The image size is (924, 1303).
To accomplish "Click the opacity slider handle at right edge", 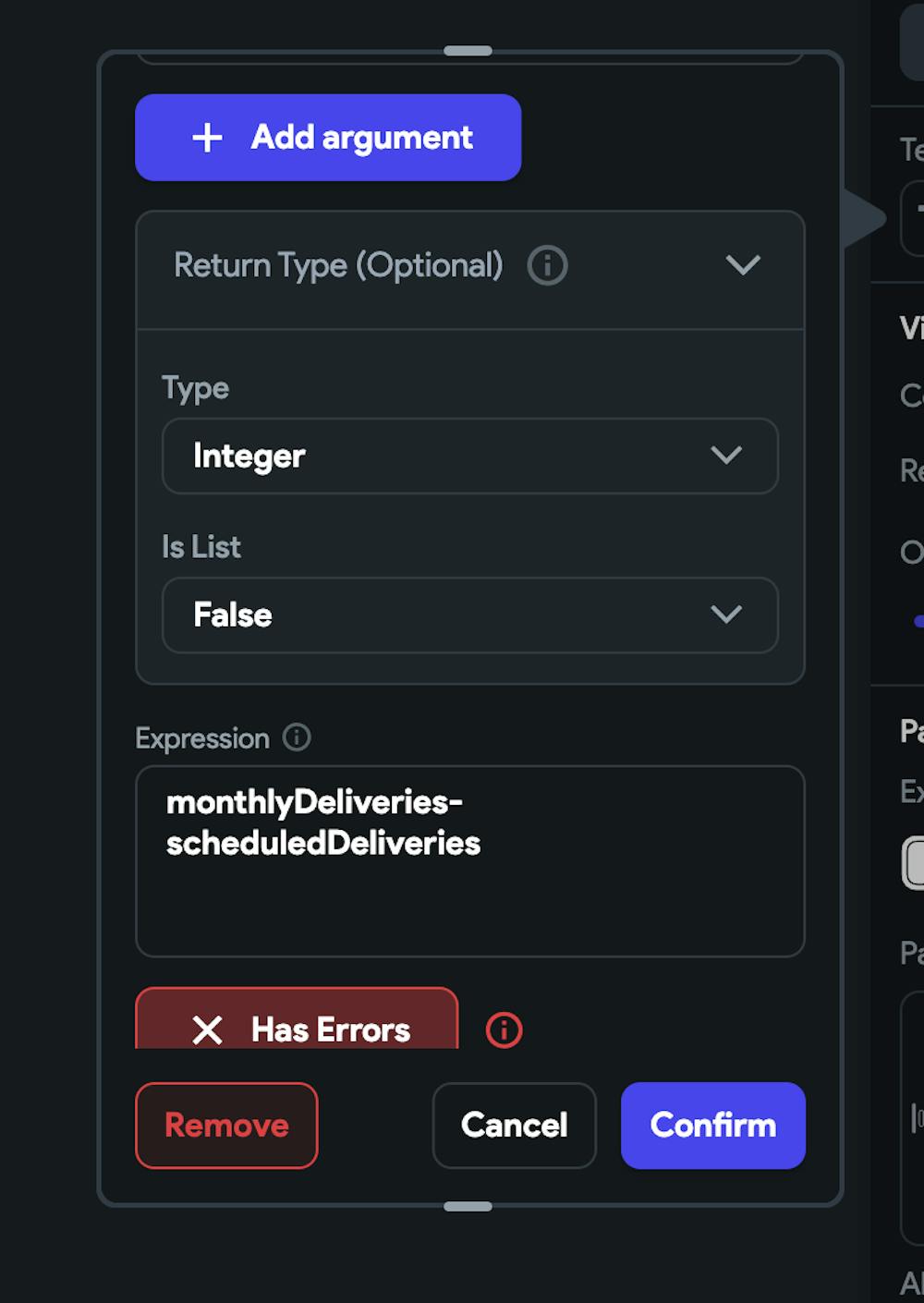I will (x=918, y=621).
